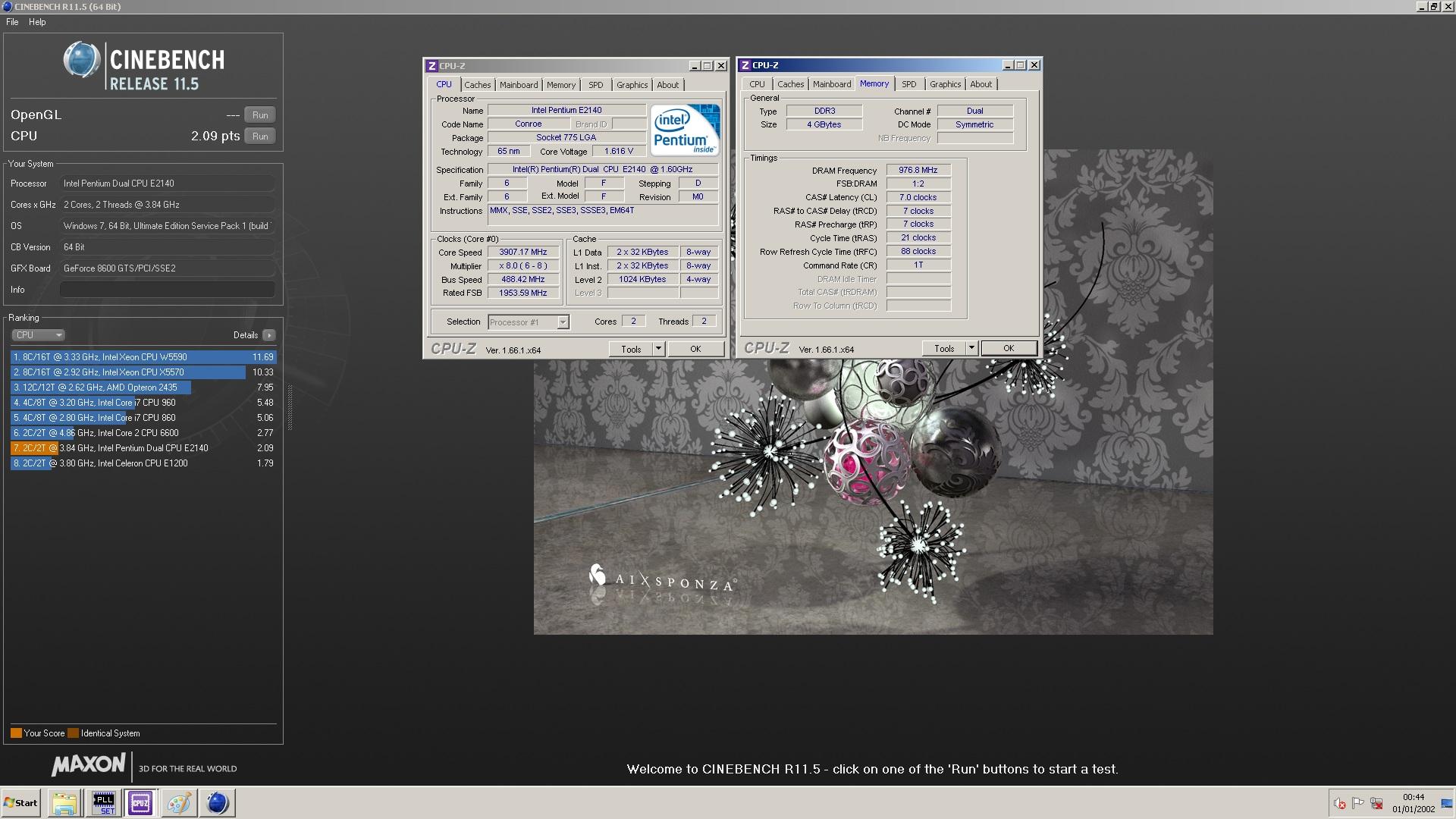Screen dimensions: 1456x819
Task: Click the Show Desktop icon in tray
Action: [x=1447, y=803]
